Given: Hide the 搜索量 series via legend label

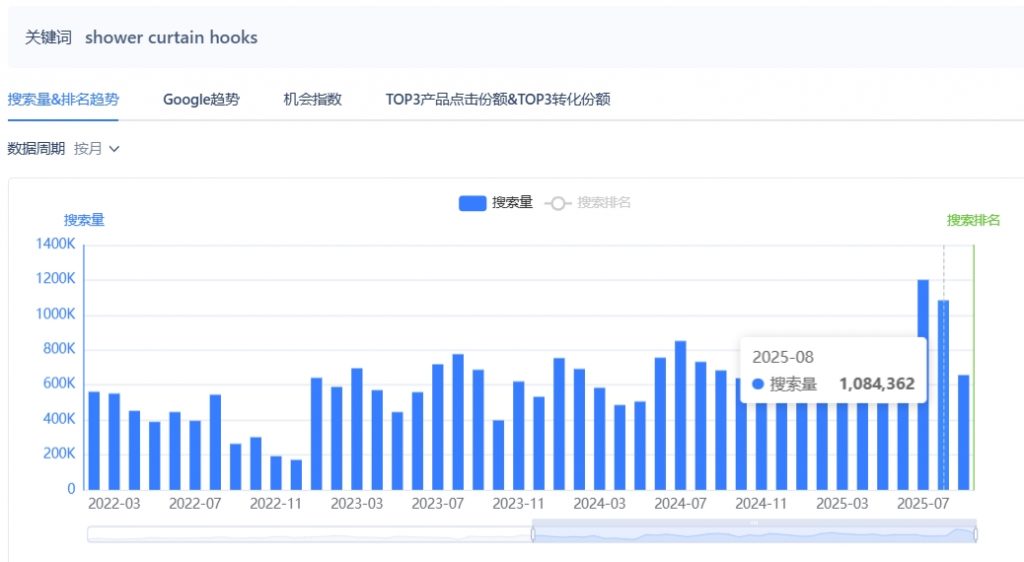Looking at the screenshot, I should point(512,203).
